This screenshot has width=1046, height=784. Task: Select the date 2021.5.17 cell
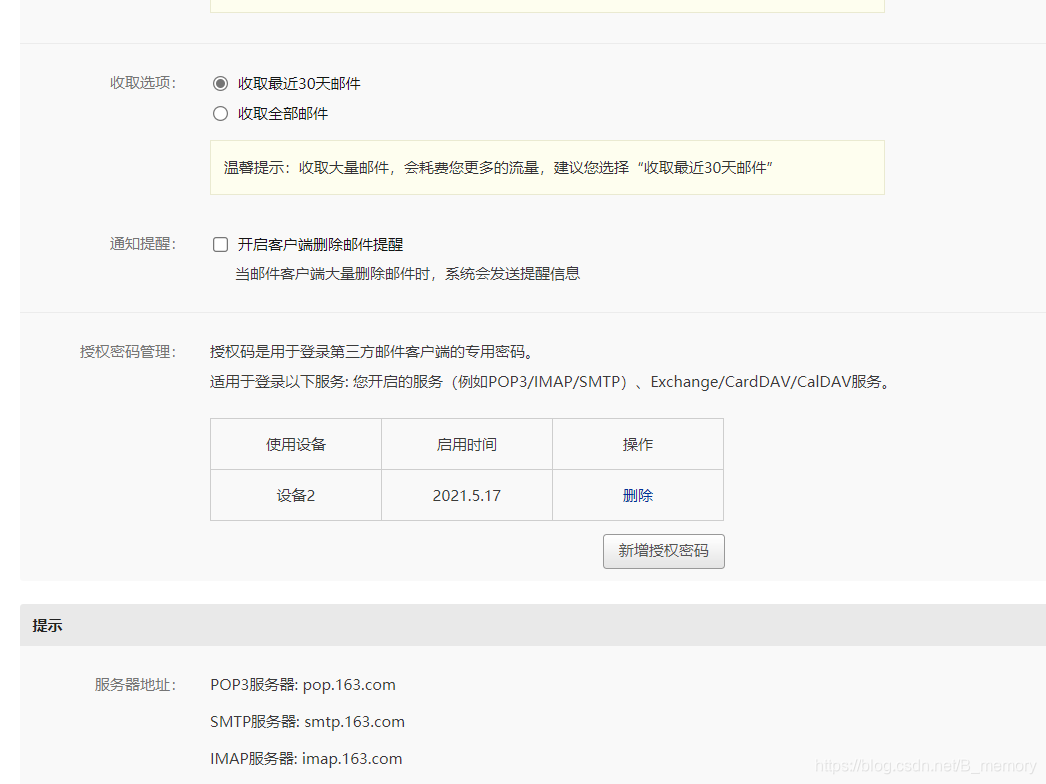point(466,494)
